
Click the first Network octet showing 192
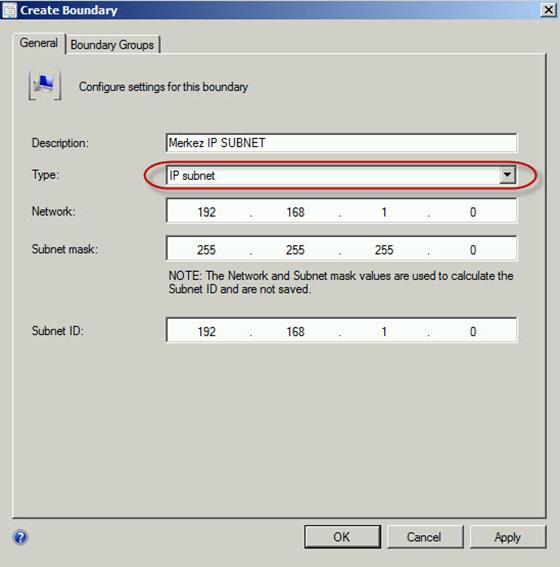coord(206,212)
